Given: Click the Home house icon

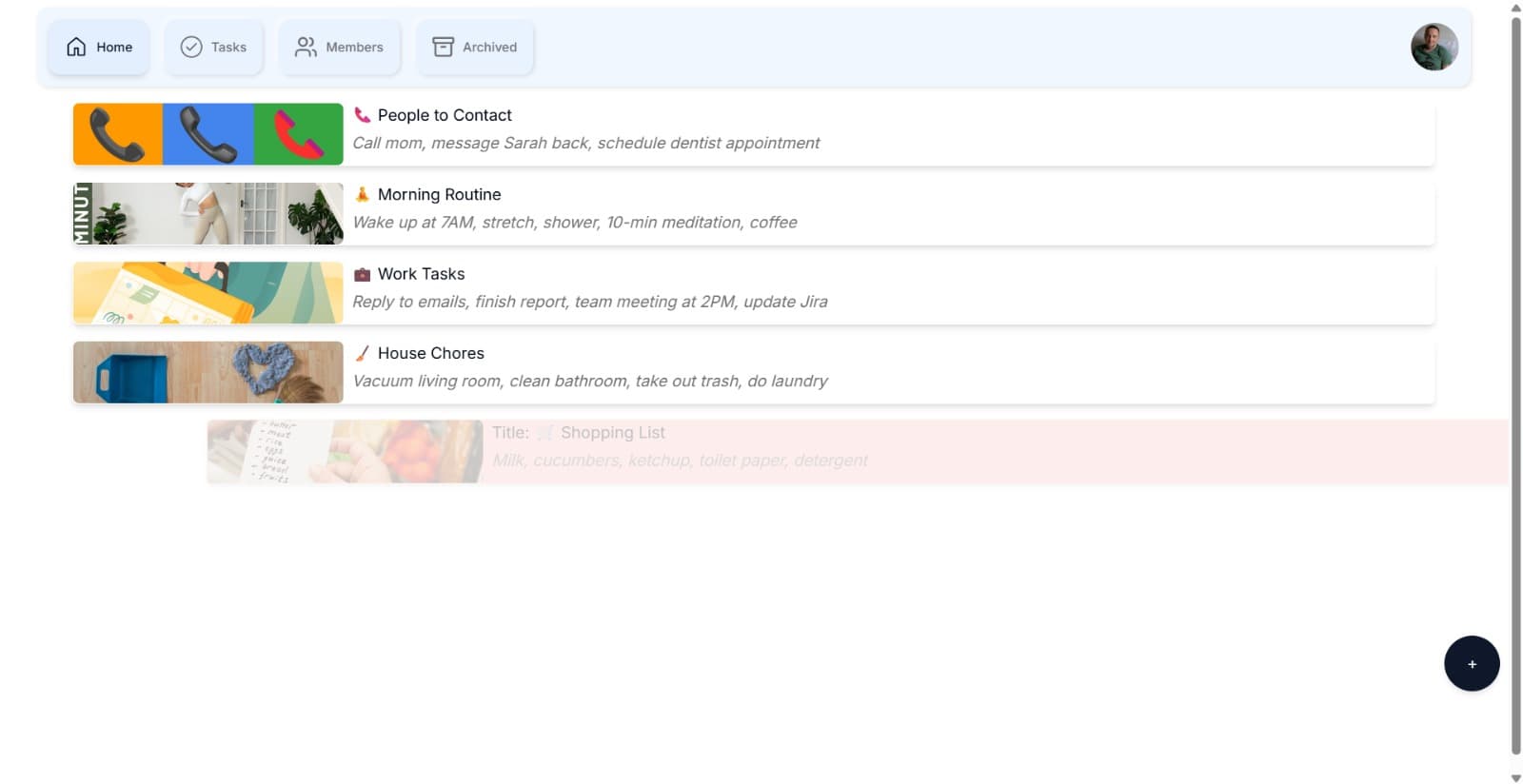Looking at the screenshot, I should point(76,47).
